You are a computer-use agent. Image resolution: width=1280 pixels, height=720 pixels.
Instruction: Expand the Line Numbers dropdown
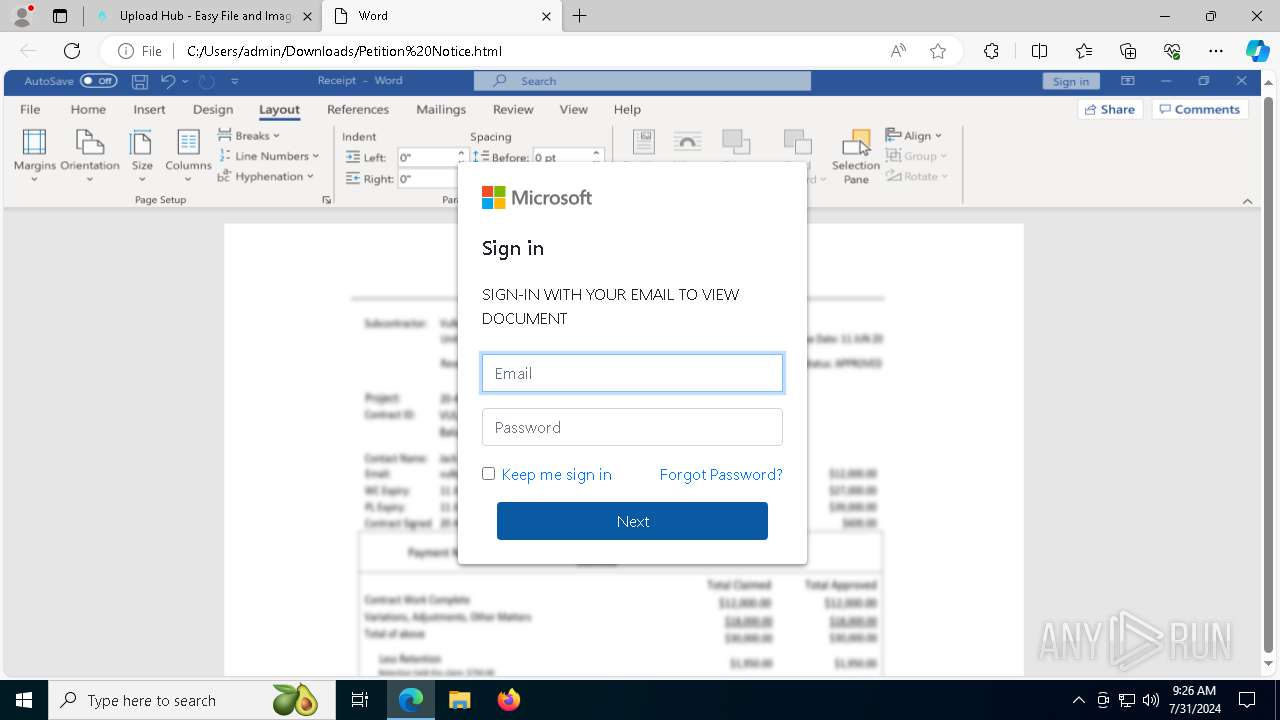point(269,156)
